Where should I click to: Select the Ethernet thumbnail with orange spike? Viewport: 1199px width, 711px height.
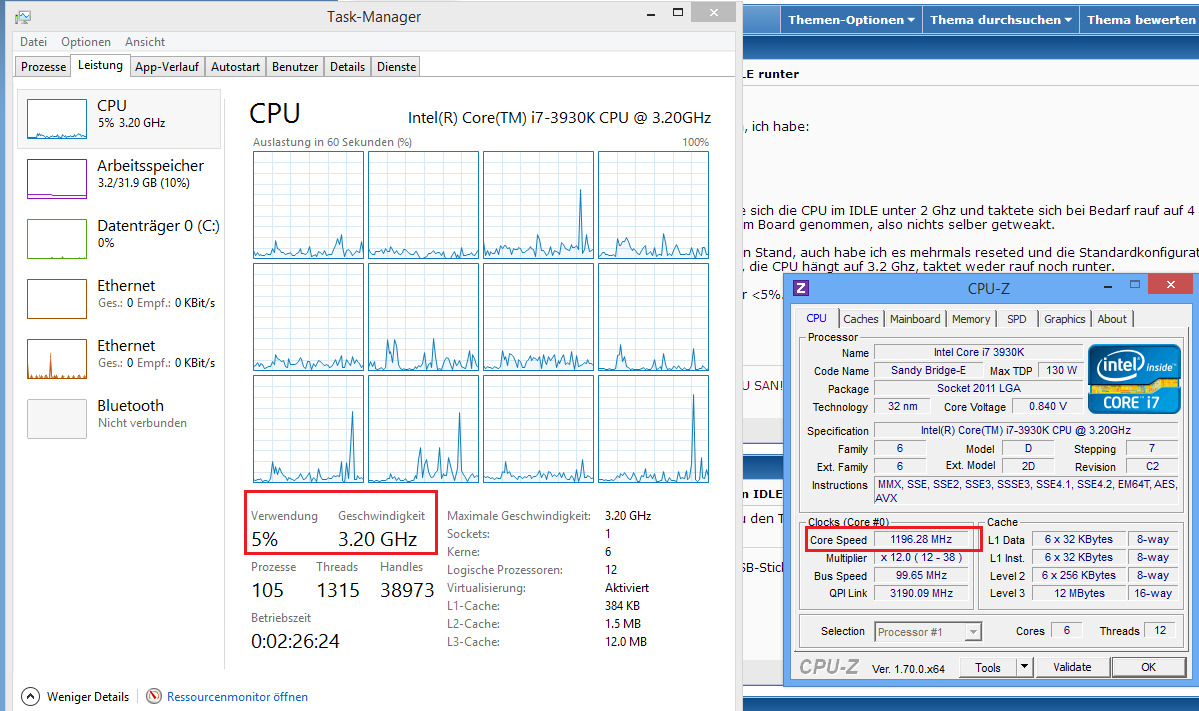click(57, 359)
